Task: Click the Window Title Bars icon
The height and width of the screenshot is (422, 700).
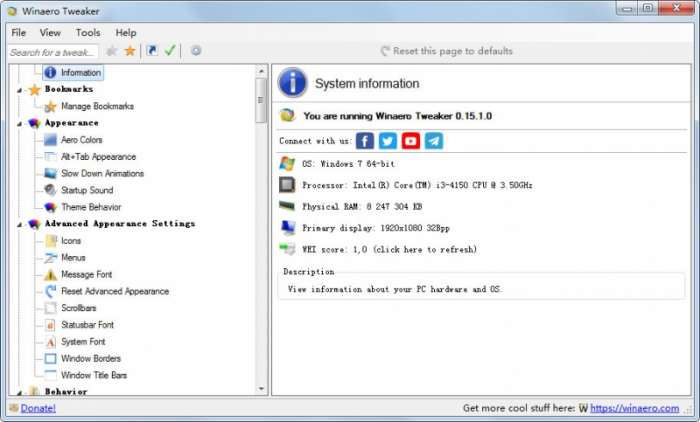Action: 50,375
